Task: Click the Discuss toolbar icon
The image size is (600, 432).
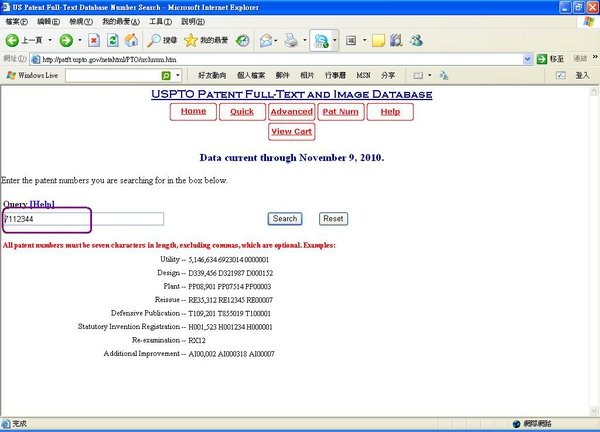Action: [x=351, y=40]
